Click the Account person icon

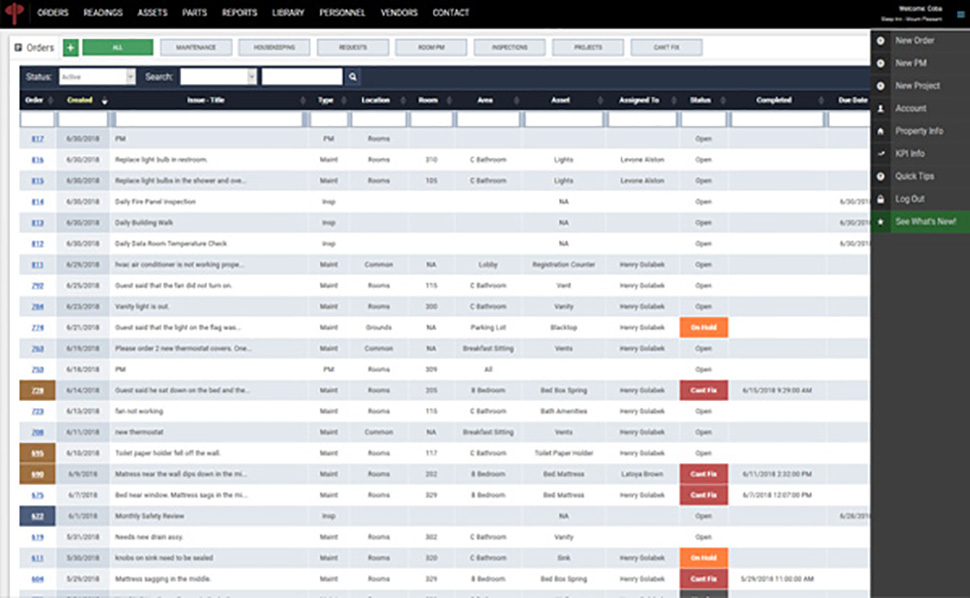(x=880, y=108)
